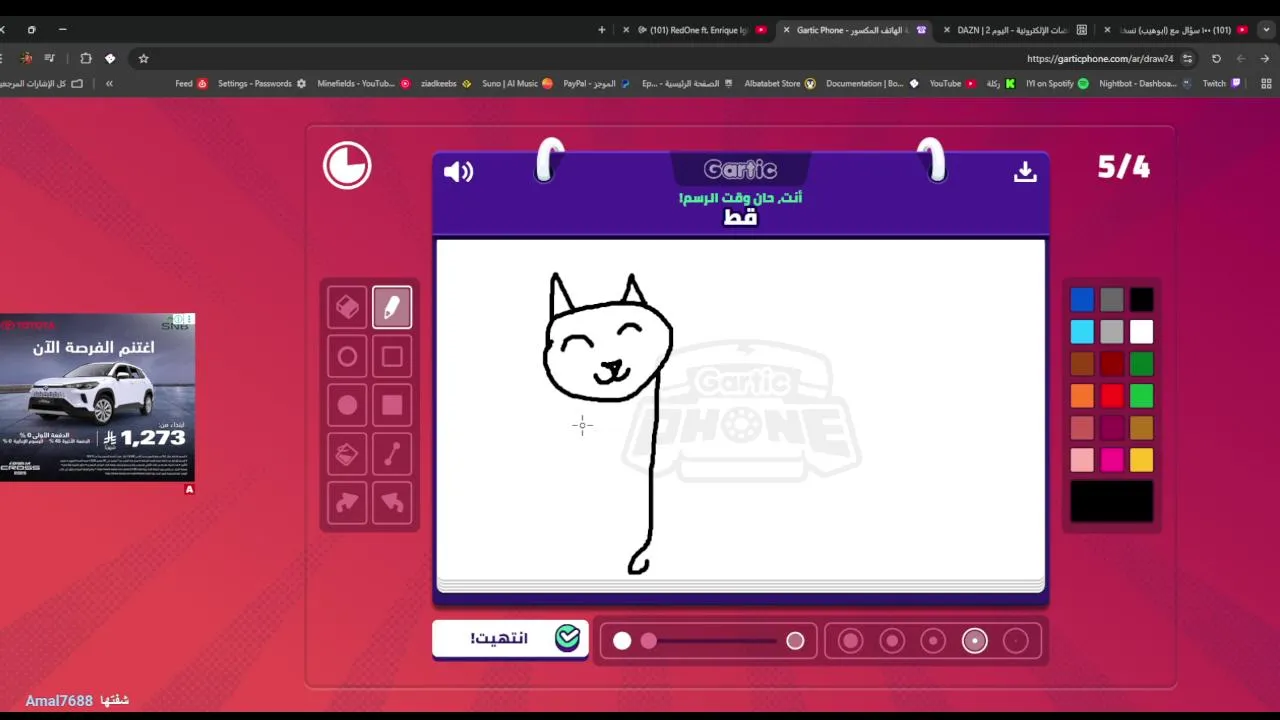Screen dimensions: 1280x720
Task: Click the undo arrow tool button
Action: (x=392, y=503)
